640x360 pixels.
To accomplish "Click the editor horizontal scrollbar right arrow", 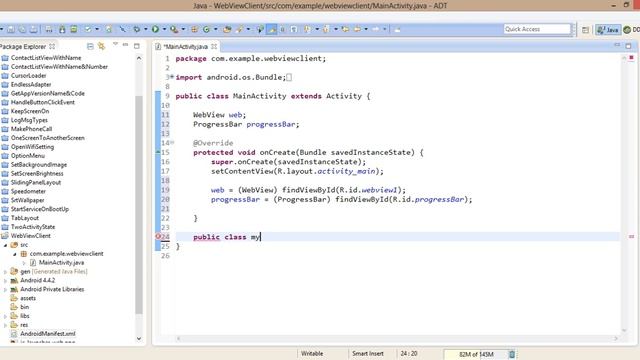I will point(616,338).
